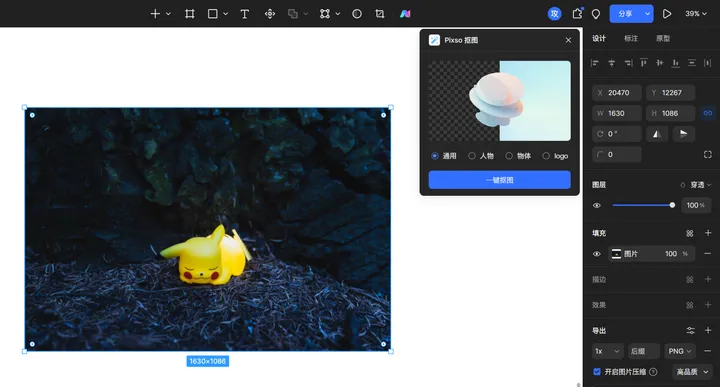Image resolution: width=720 pixels, height=387 pixels.
Task: Select the 人物 radio option
Action: [x=472, y=156]
